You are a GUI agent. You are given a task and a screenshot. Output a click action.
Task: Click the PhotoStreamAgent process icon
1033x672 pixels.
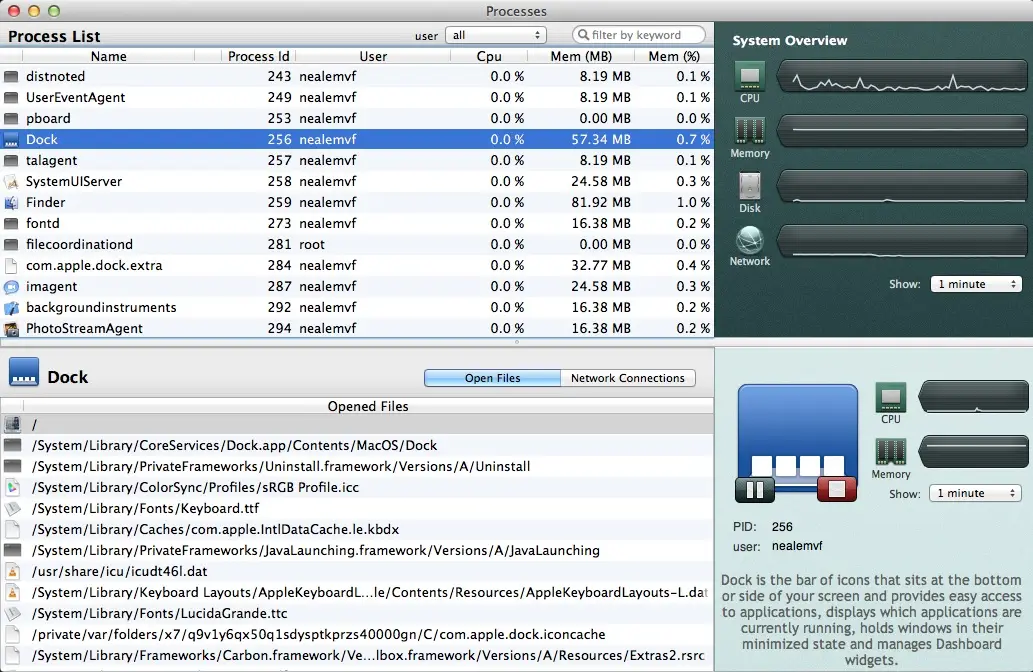(x=11, y=329)
